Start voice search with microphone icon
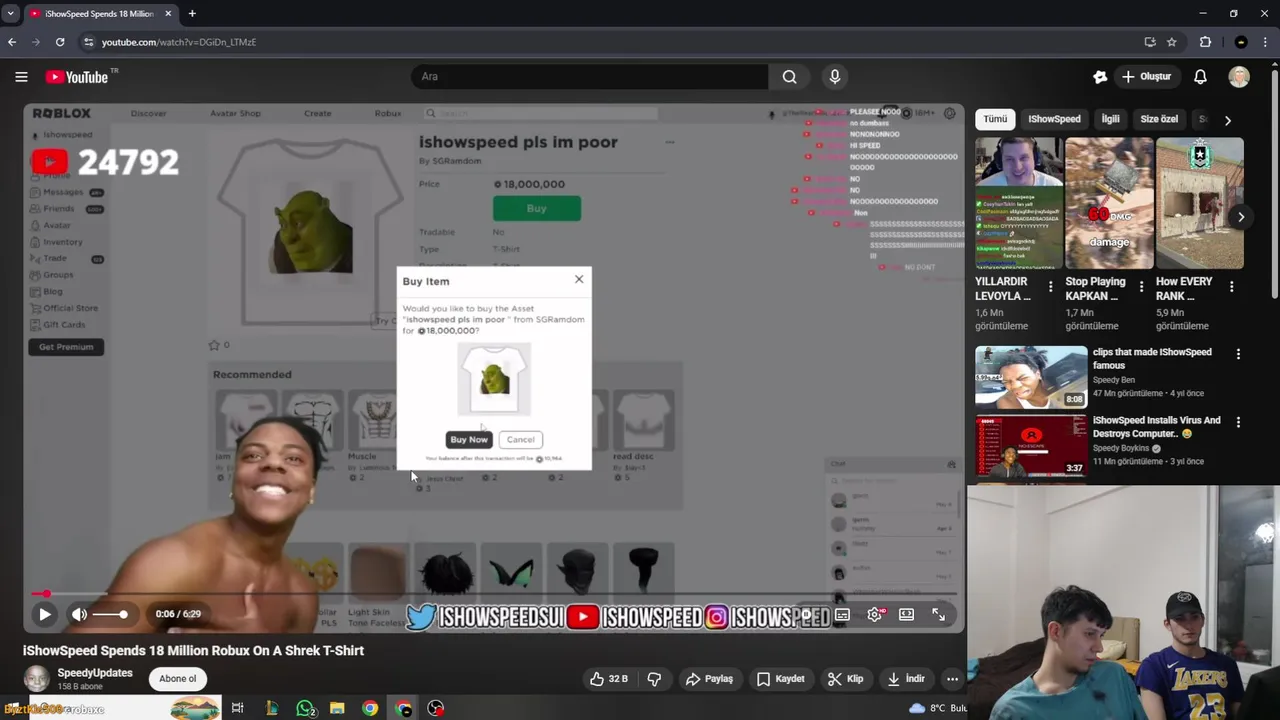This screenshot has width=1280, height=720. pyautogui.click(x=835, y=77)
